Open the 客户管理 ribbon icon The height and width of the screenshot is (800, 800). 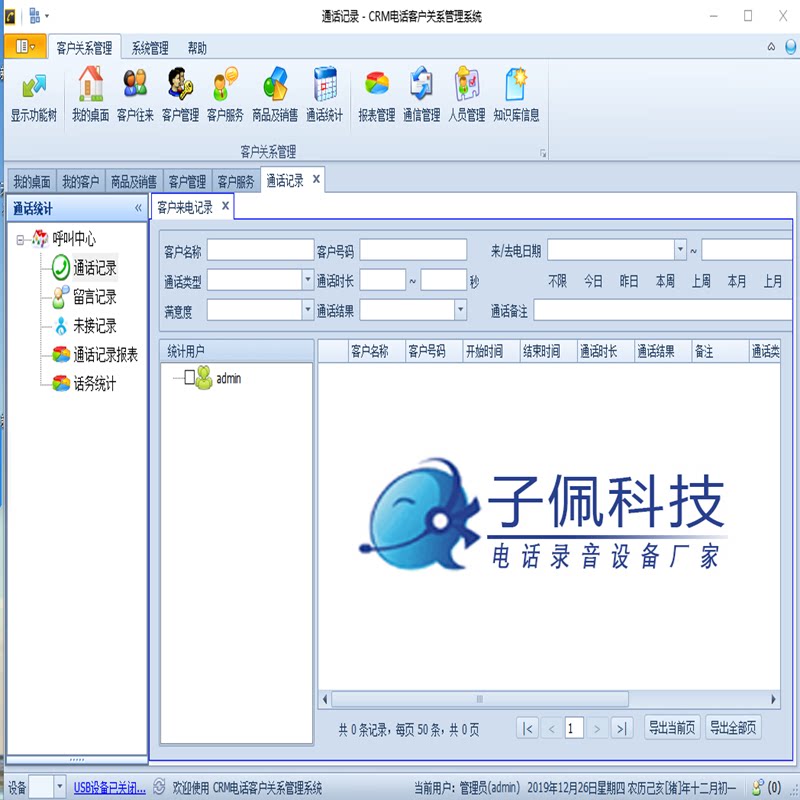(x=180, y=96)
